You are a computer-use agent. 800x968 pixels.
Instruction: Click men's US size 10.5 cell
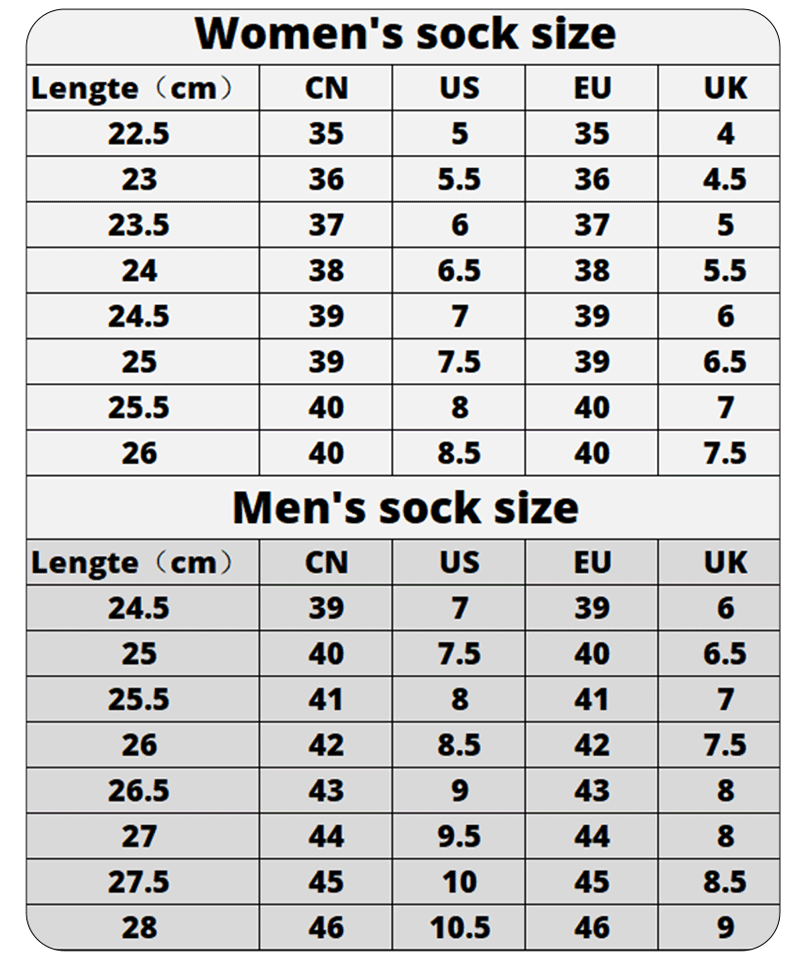click(459, 927)
